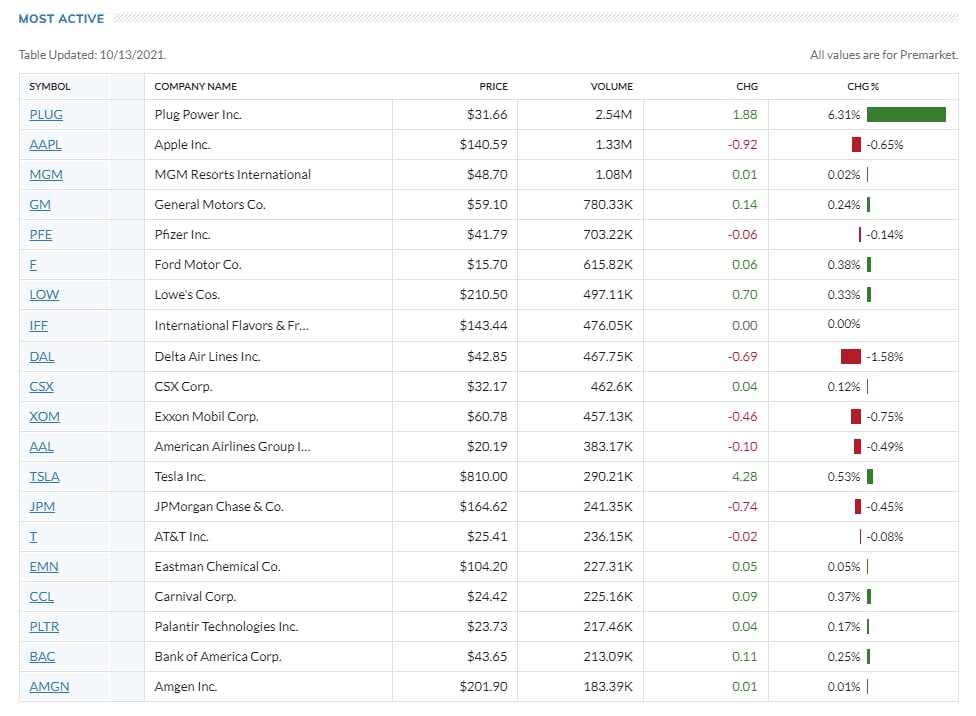Click International Flavors & Fr… name

(x=232, y=326)
